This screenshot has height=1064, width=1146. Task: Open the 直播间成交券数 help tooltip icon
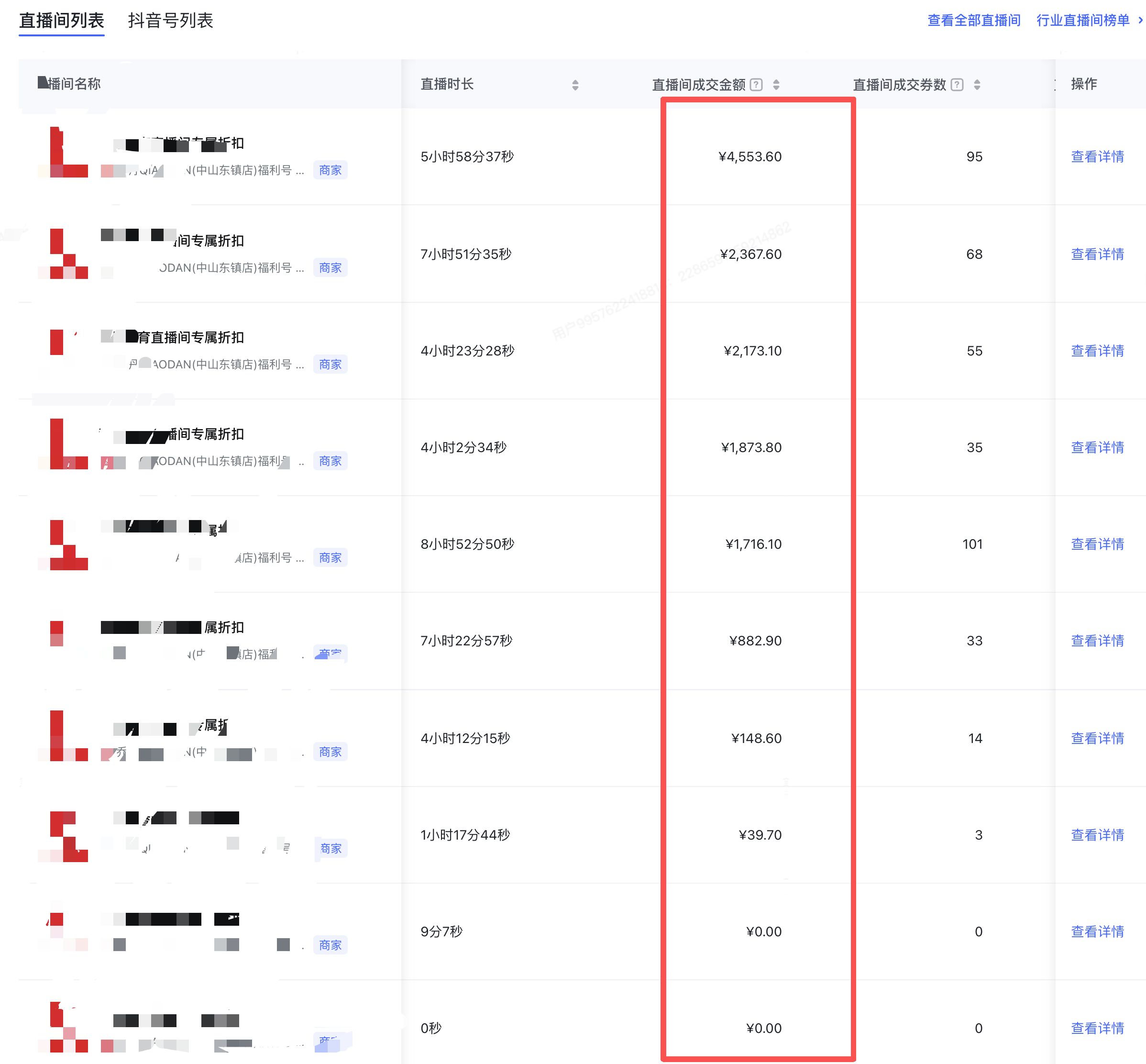coord(957,85)
